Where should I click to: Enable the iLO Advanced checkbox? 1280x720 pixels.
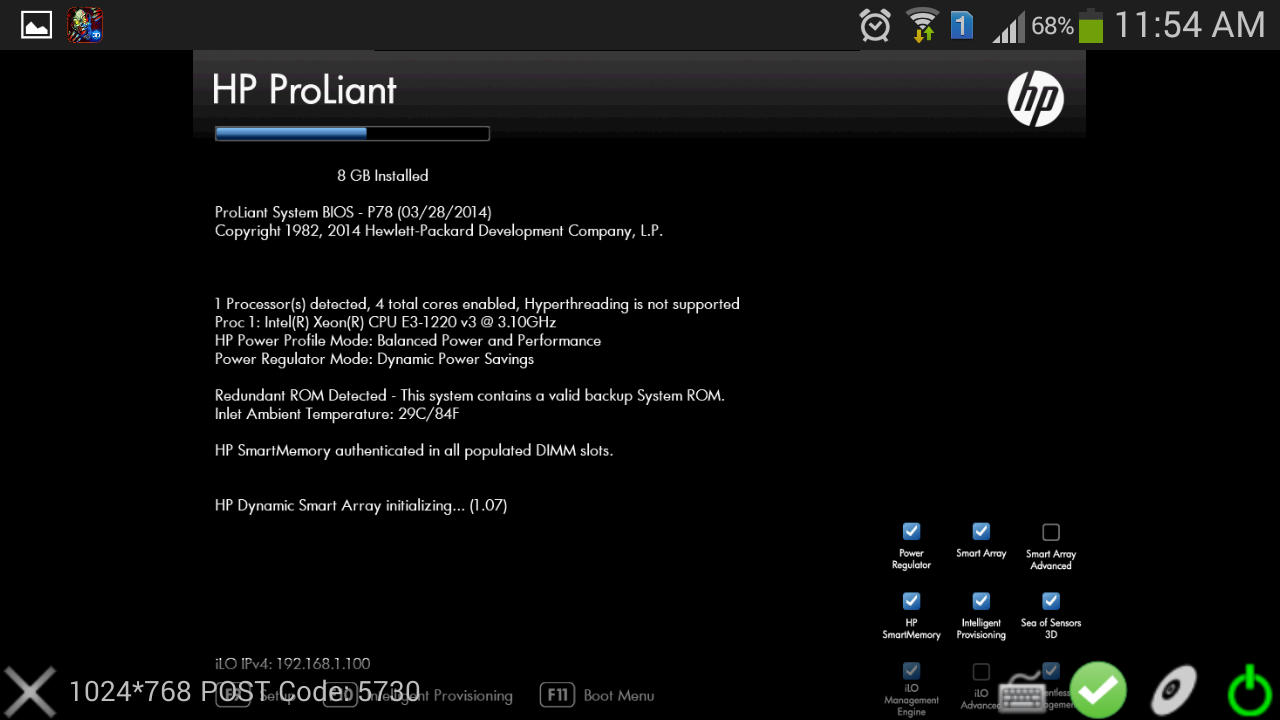click(981, 672)
